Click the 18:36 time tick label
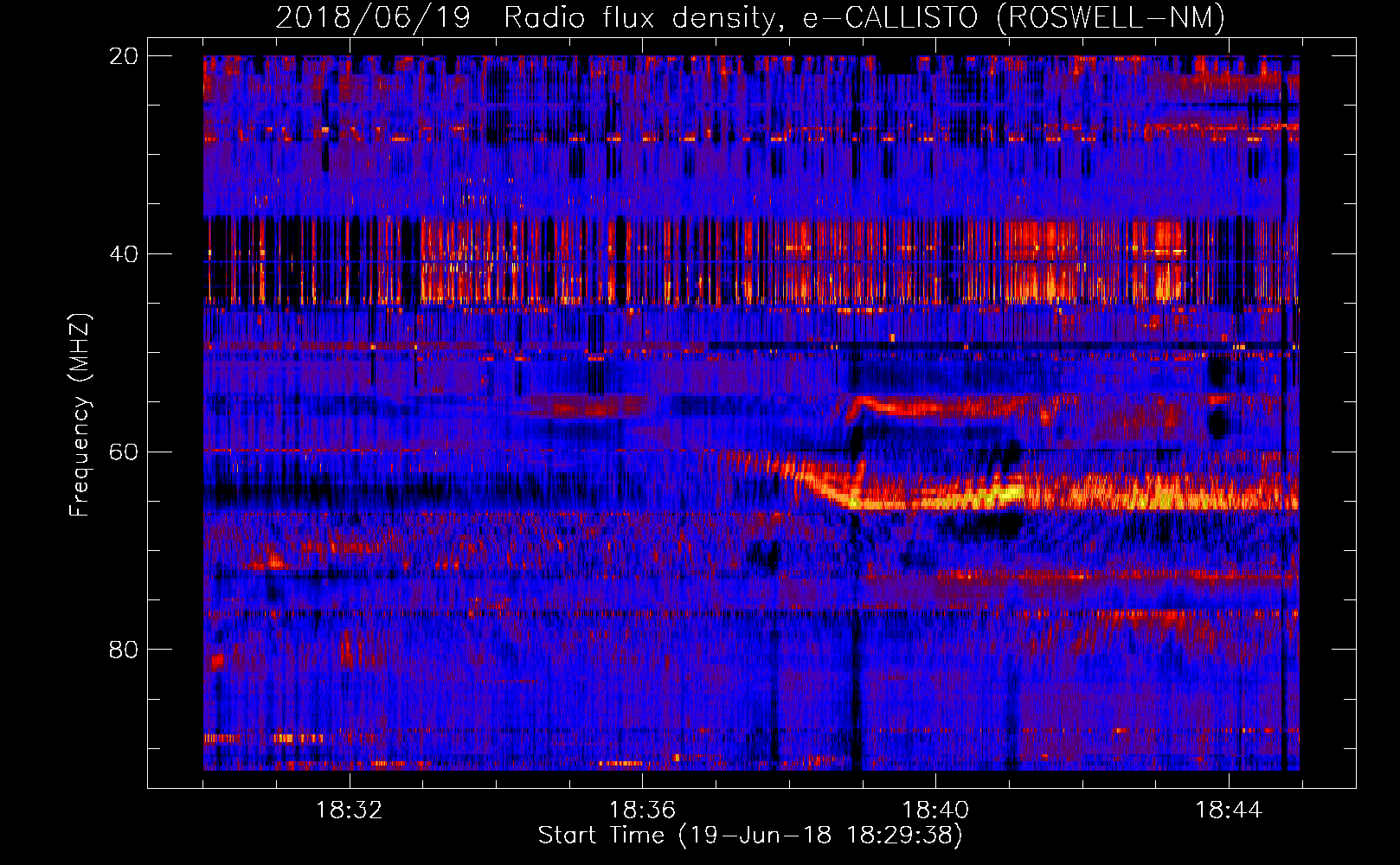 642,811
